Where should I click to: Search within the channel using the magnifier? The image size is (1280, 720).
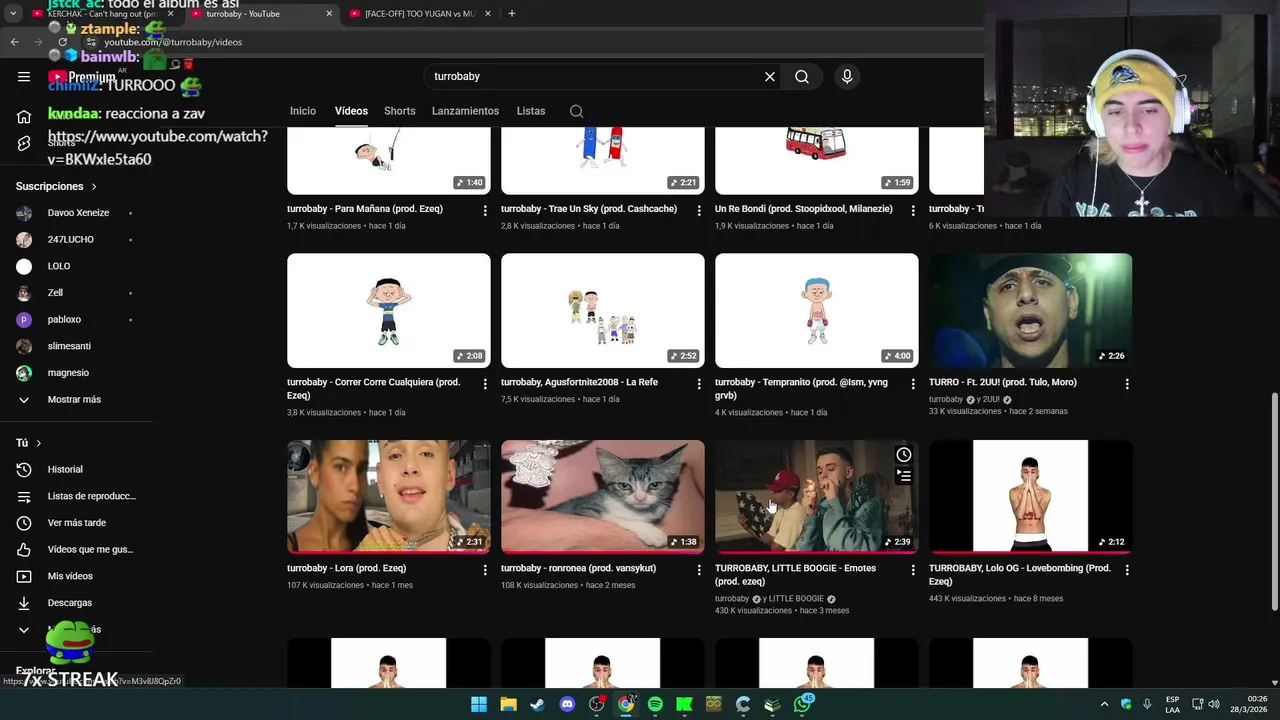click(x=576, y=111)
